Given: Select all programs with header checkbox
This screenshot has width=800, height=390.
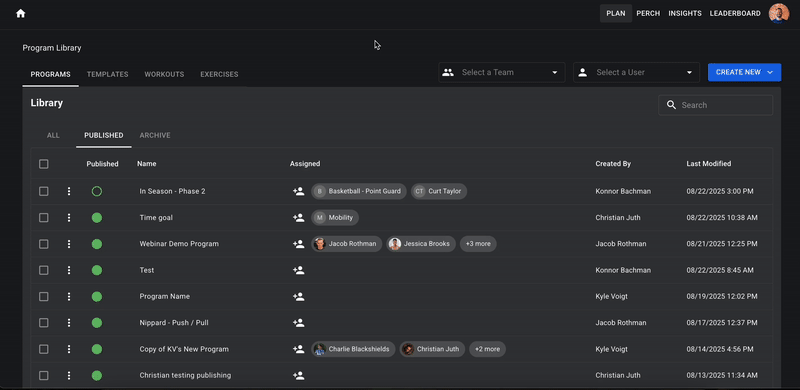Looking at the screenshot, I should coord(44,164).
